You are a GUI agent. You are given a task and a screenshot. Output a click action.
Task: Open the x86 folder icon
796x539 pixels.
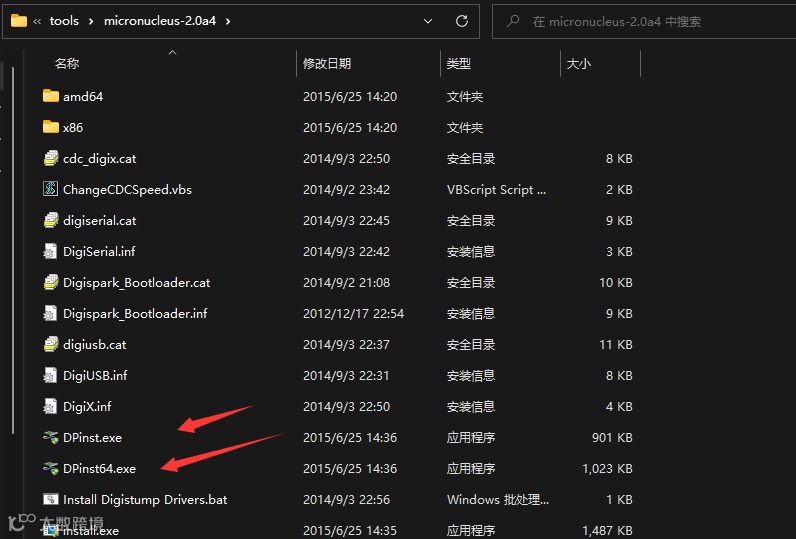(x=51, y=127)
